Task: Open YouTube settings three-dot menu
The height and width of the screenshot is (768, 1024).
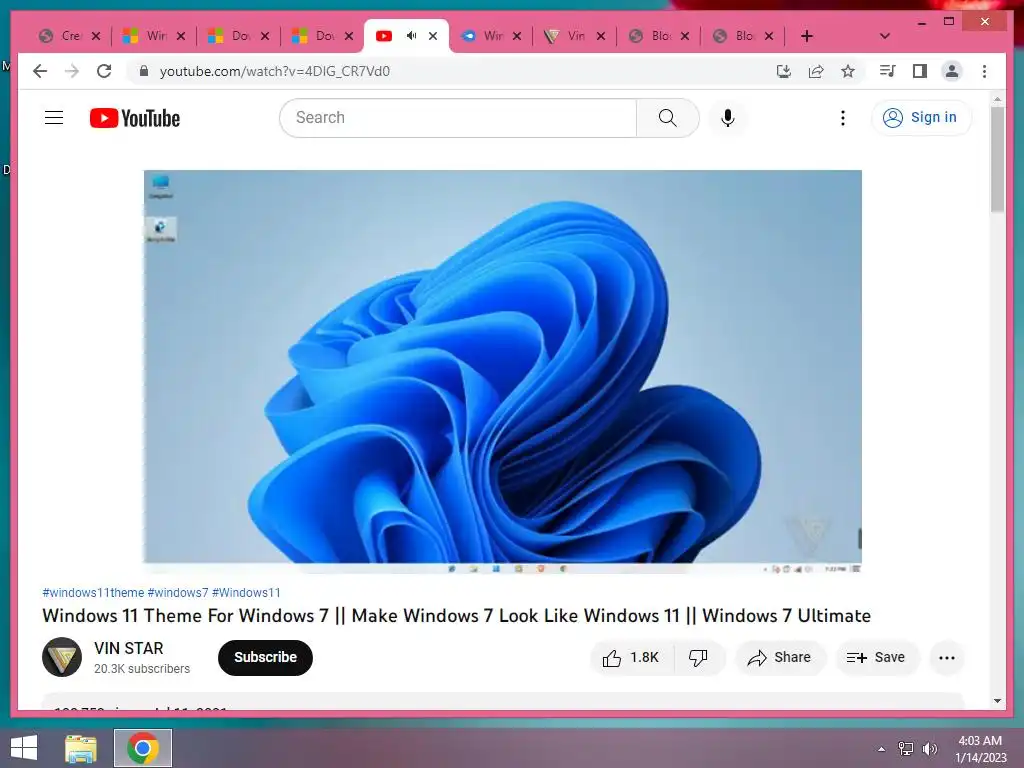Action: click(x=842, y=118)
